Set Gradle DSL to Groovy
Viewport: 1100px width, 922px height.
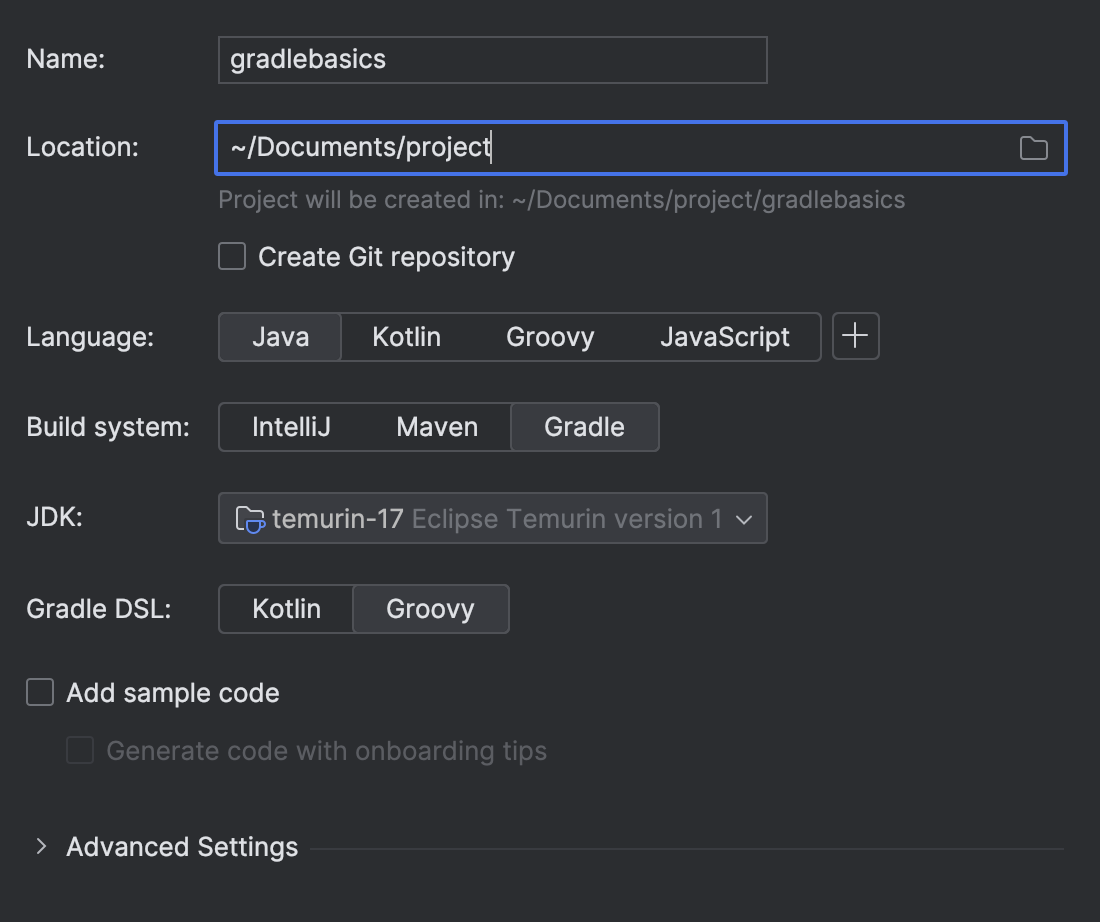coord(430,609)
